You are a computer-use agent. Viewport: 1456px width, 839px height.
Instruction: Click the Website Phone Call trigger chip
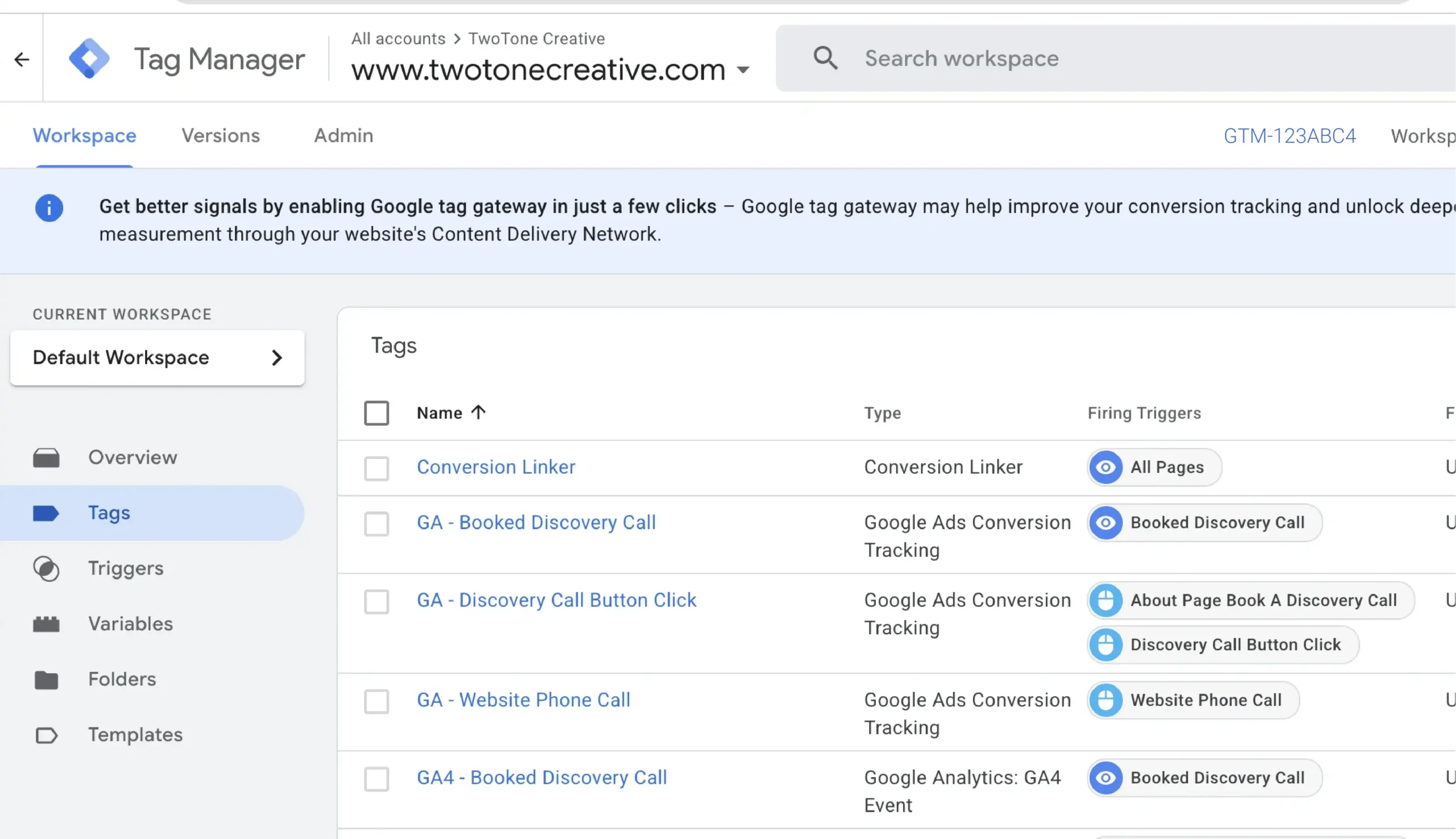(x=1193, y=700)
